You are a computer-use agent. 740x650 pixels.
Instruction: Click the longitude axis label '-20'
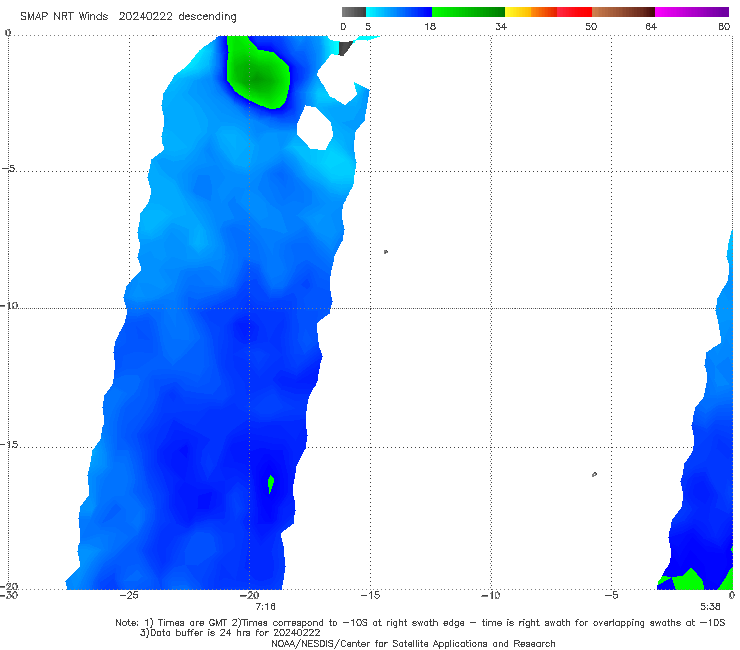(249, 595)
